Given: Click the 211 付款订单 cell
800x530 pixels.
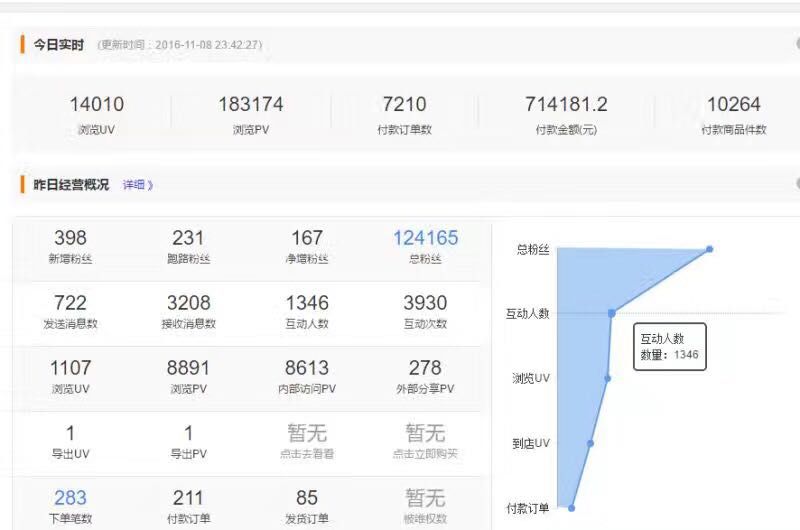Looking at the screenshot, I should pyautogui.click(x=188, y=507).
